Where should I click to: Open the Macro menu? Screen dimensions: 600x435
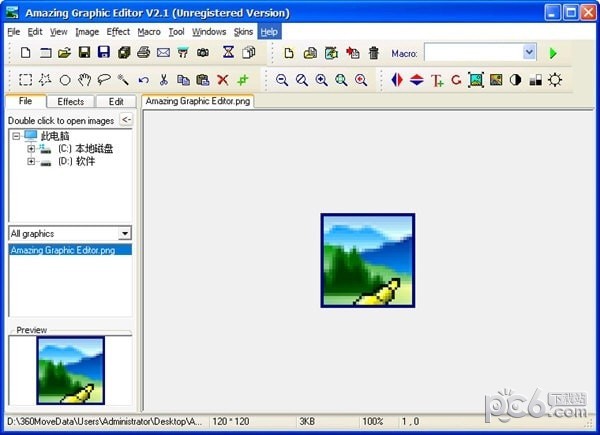pyautogui.click(x=149, y=32)
